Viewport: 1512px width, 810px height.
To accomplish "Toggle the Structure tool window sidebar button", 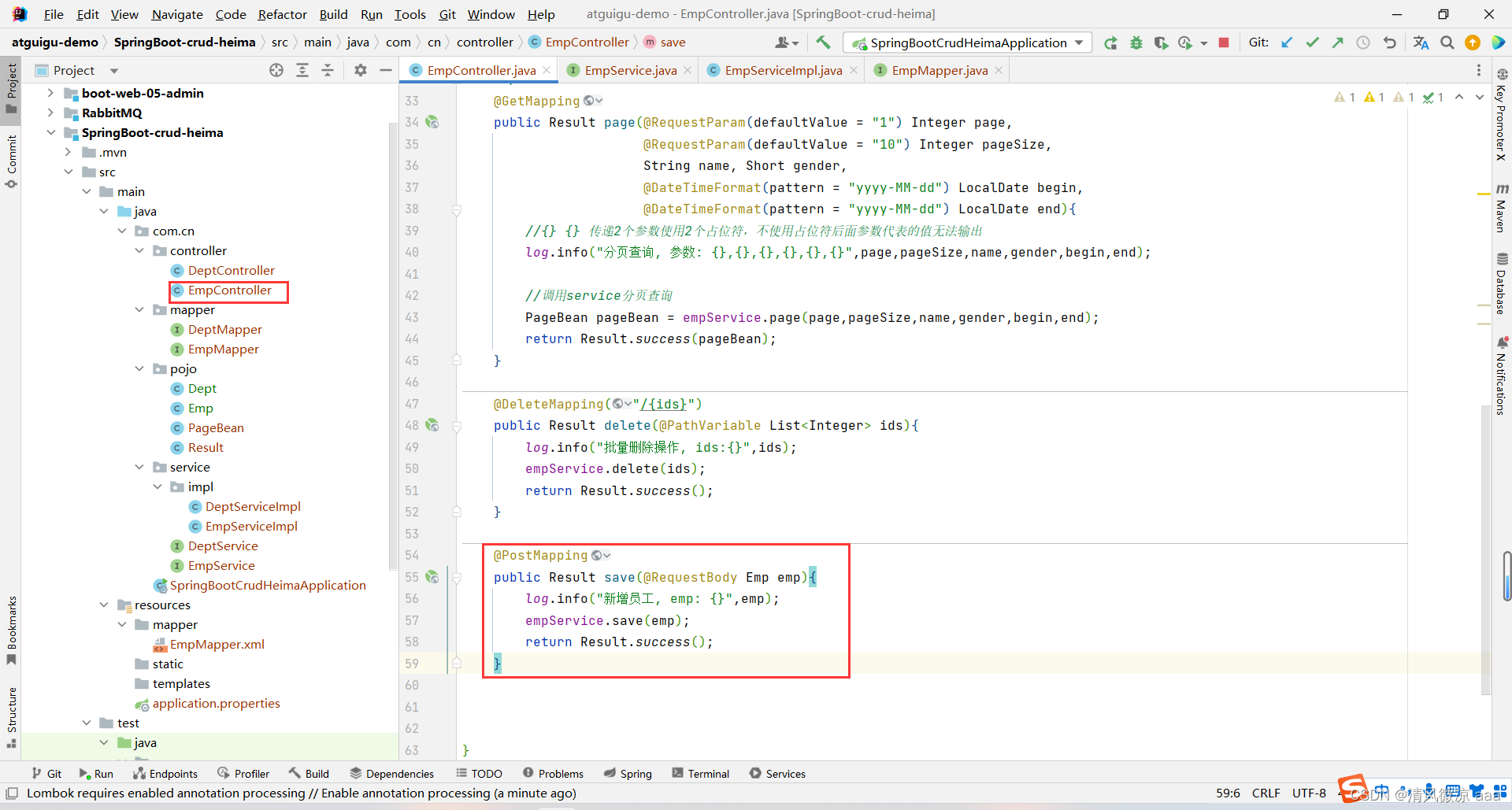I will click(11, 716).
